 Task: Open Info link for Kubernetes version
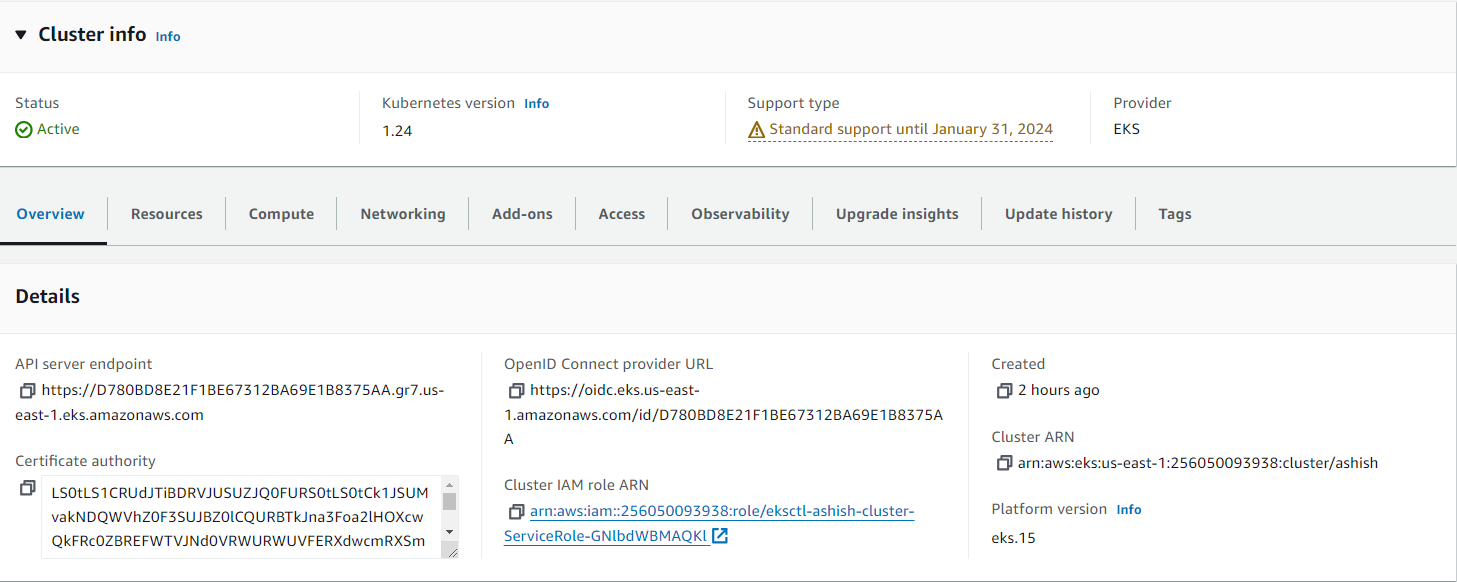[x=537, y=103]
